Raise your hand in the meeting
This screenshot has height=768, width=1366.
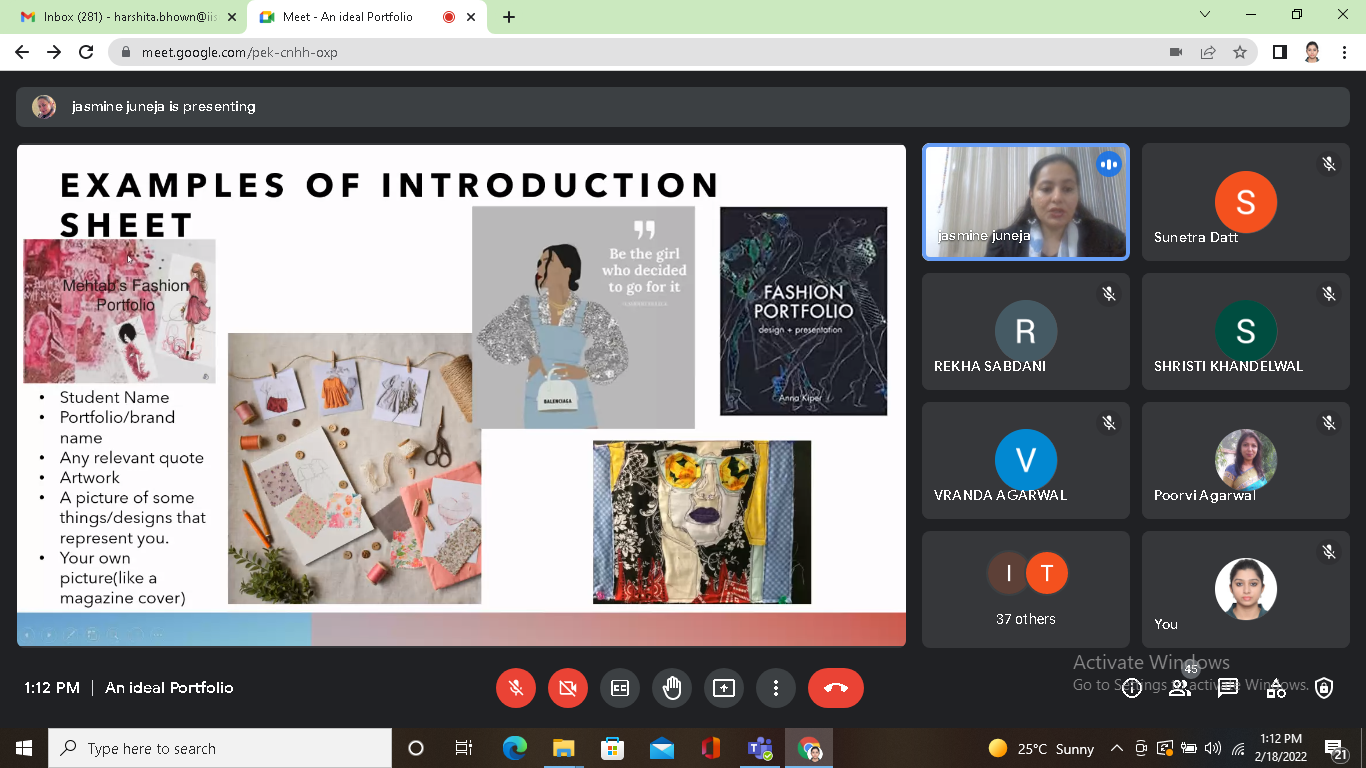[x=672, y=688]
